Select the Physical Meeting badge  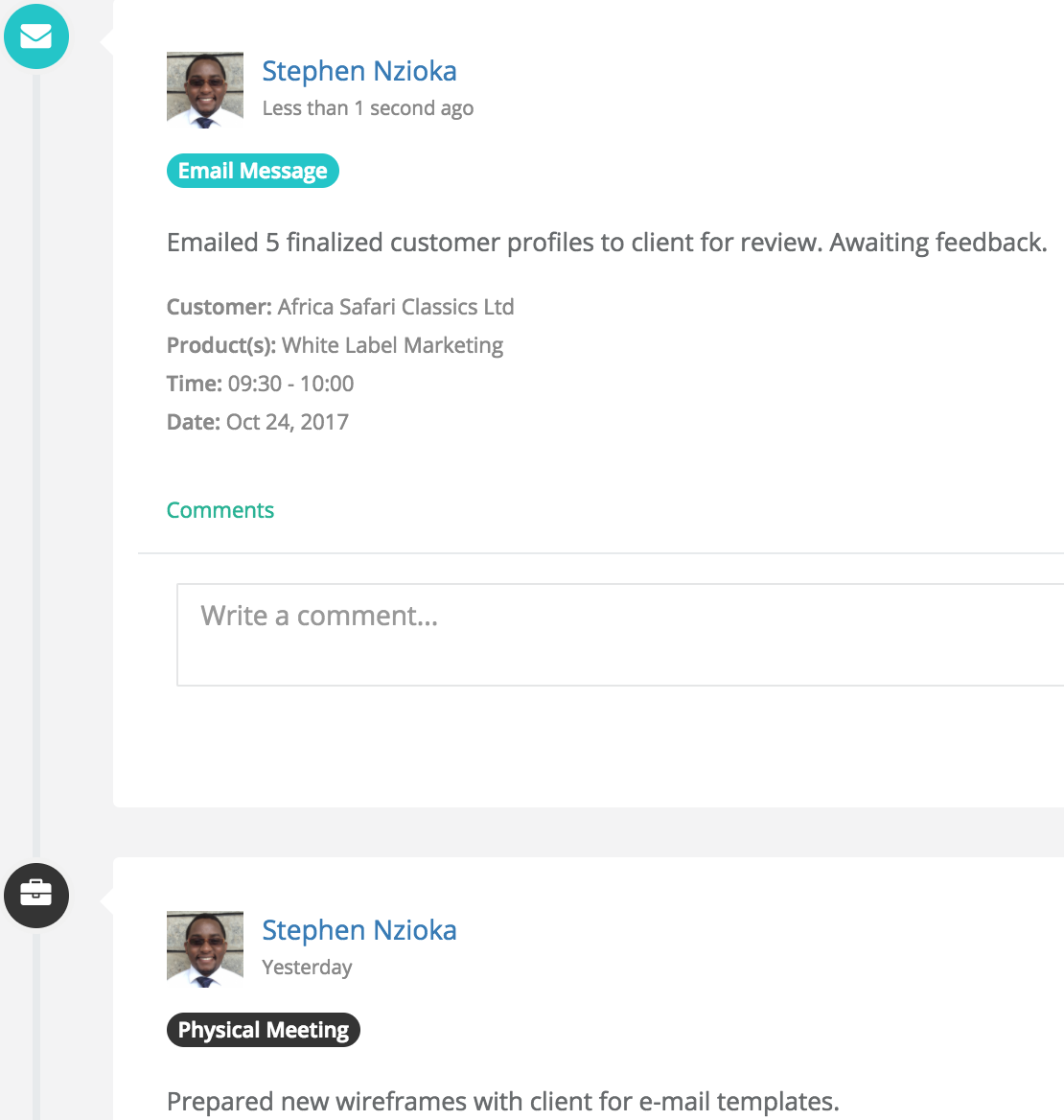[264, 1029]
